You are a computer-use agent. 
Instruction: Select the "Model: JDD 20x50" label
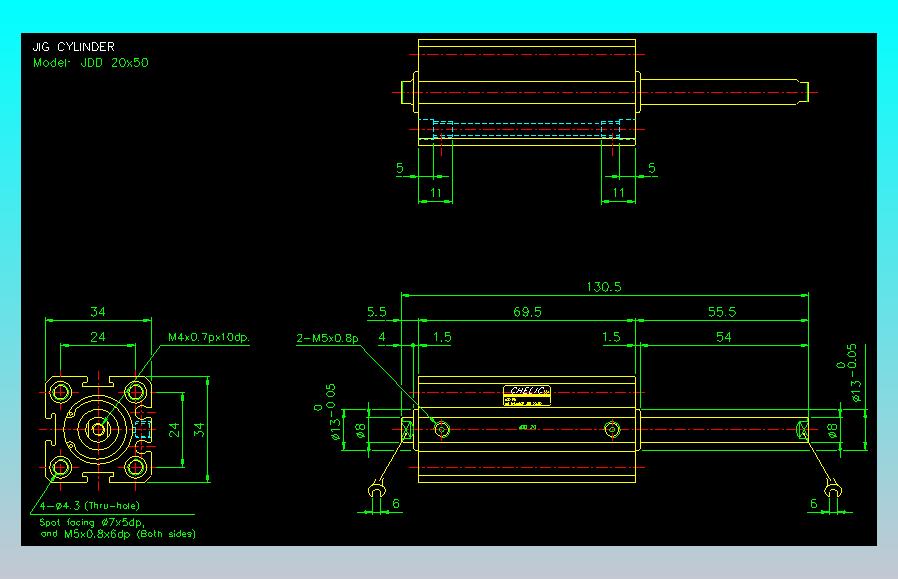pos(90,62)
